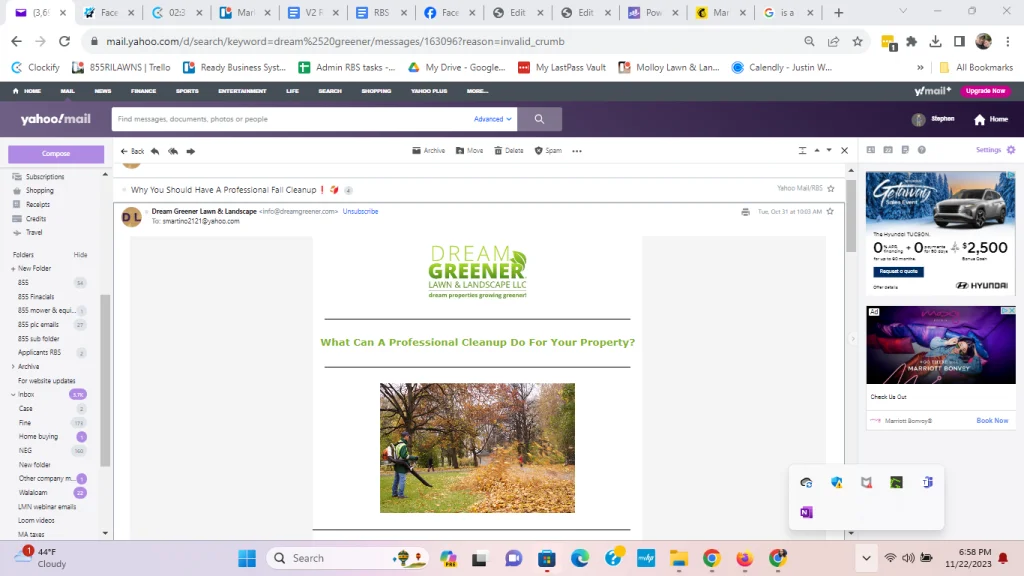
Task: Open Microsoft Edge from the taskbar
Action: click(x=580, y=558)
